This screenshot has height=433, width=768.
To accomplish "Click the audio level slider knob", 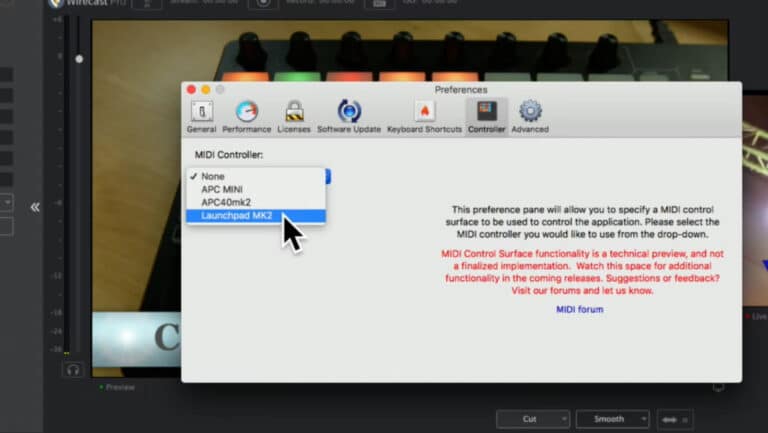I will pos(79,59).
